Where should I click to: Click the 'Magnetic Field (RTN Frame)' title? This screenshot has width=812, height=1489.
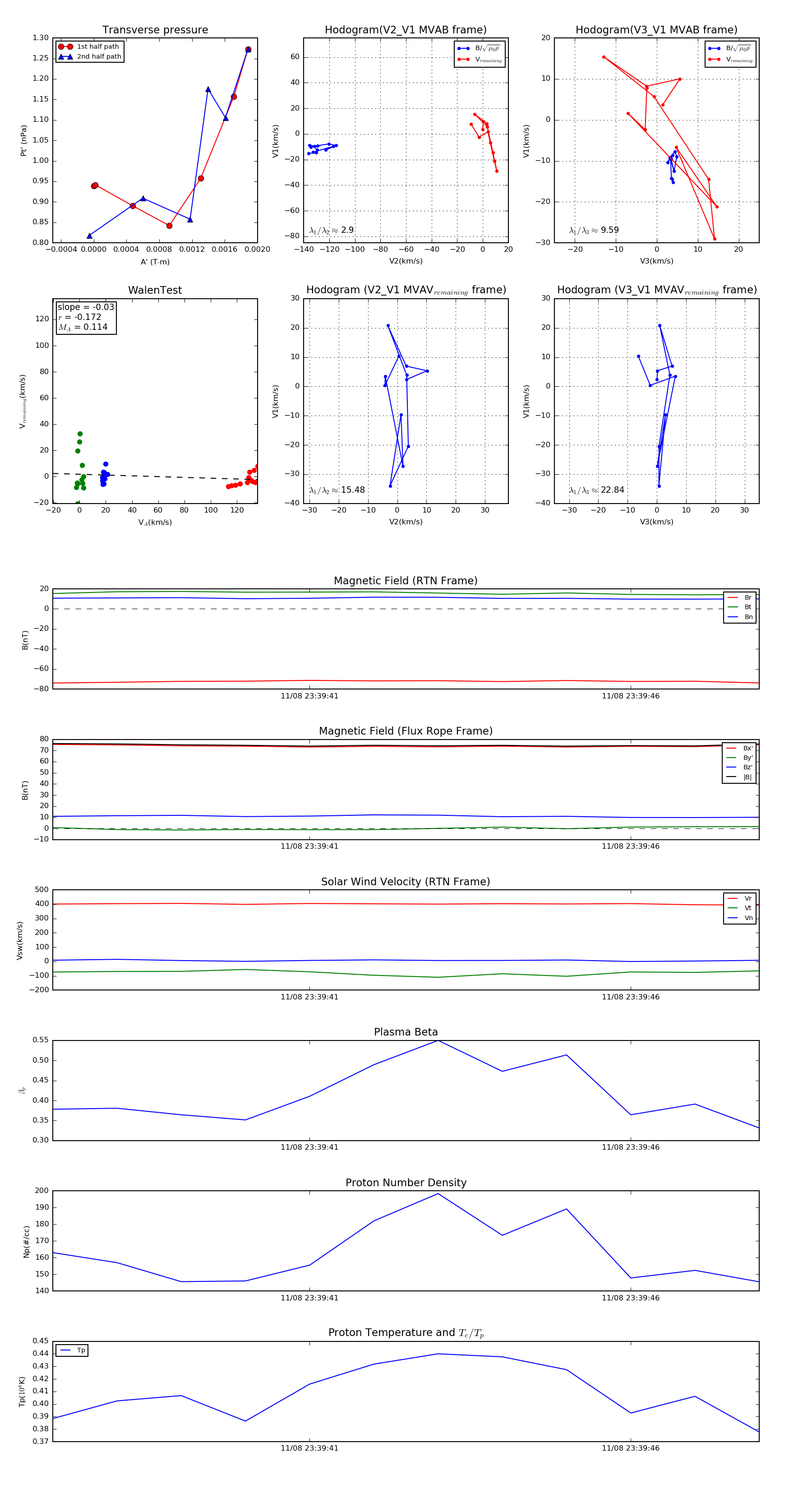coord(406,581)
